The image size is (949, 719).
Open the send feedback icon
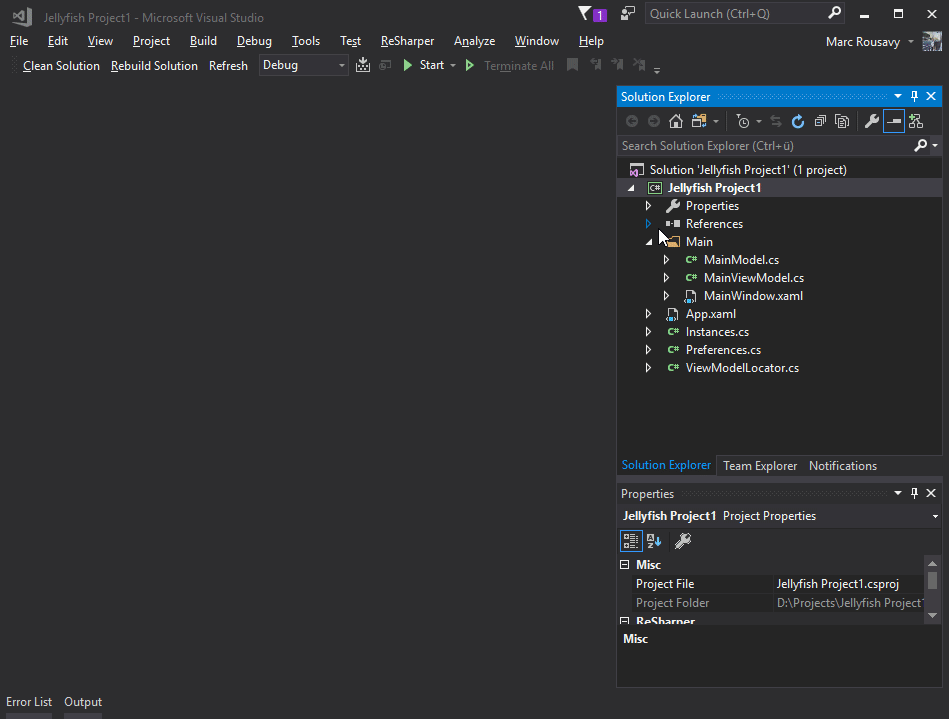628,13
